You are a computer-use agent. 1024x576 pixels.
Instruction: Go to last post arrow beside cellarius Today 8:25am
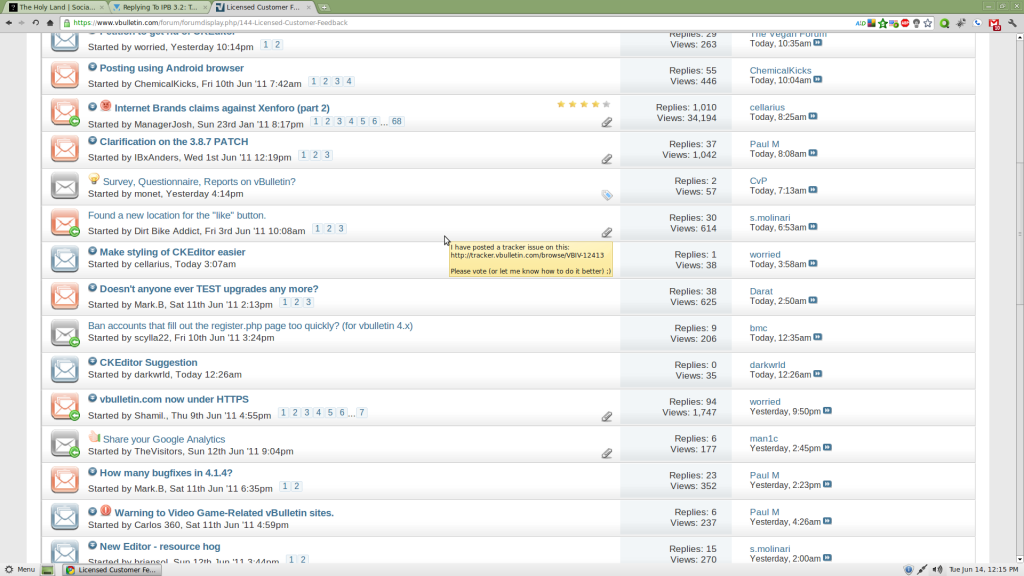coord(813,116)
